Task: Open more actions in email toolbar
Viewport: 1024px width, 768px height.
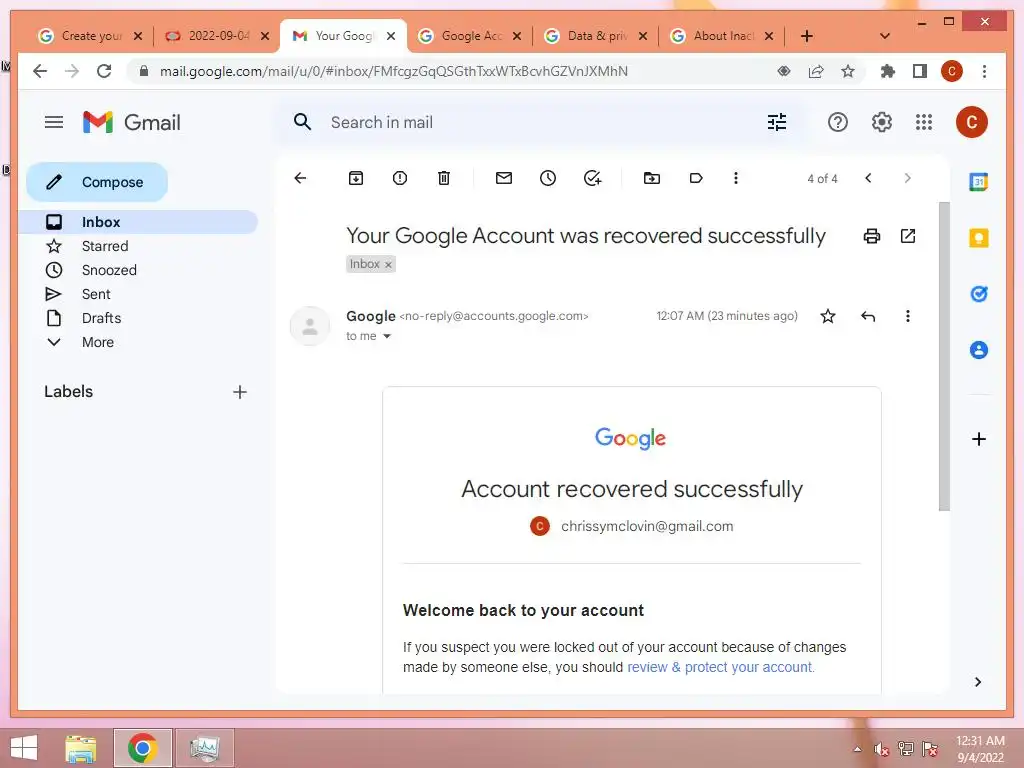Action: pos(735,178)
